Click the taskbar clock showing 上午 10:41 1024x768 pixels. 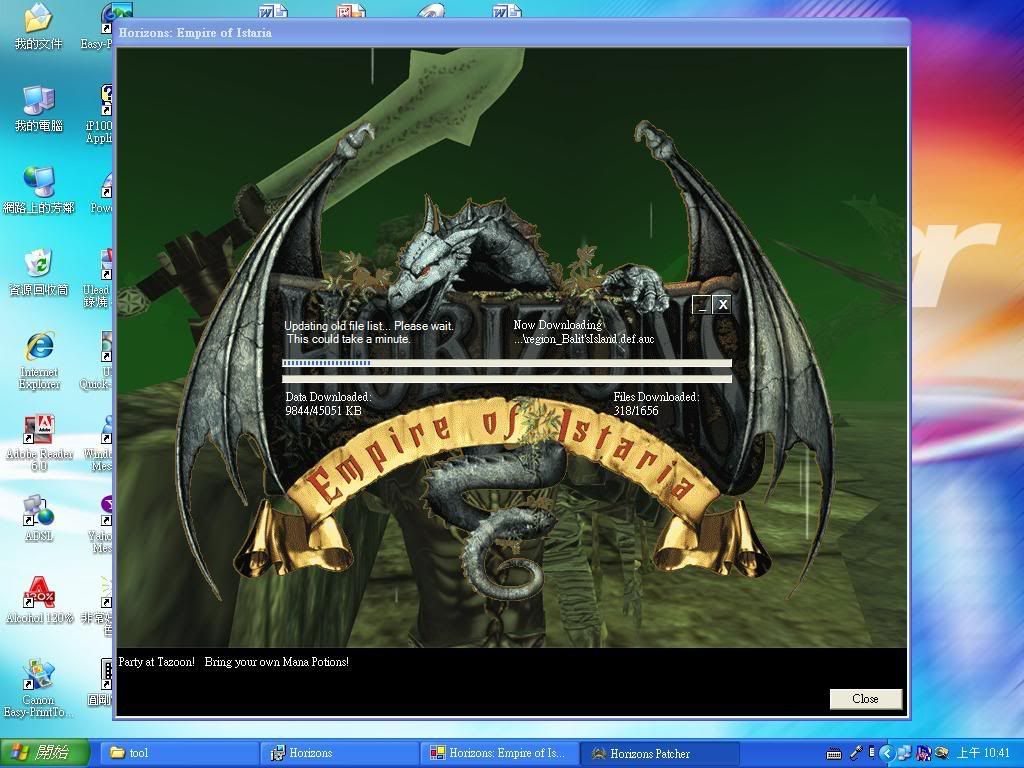pyautogui.click(x=983, y=753)
